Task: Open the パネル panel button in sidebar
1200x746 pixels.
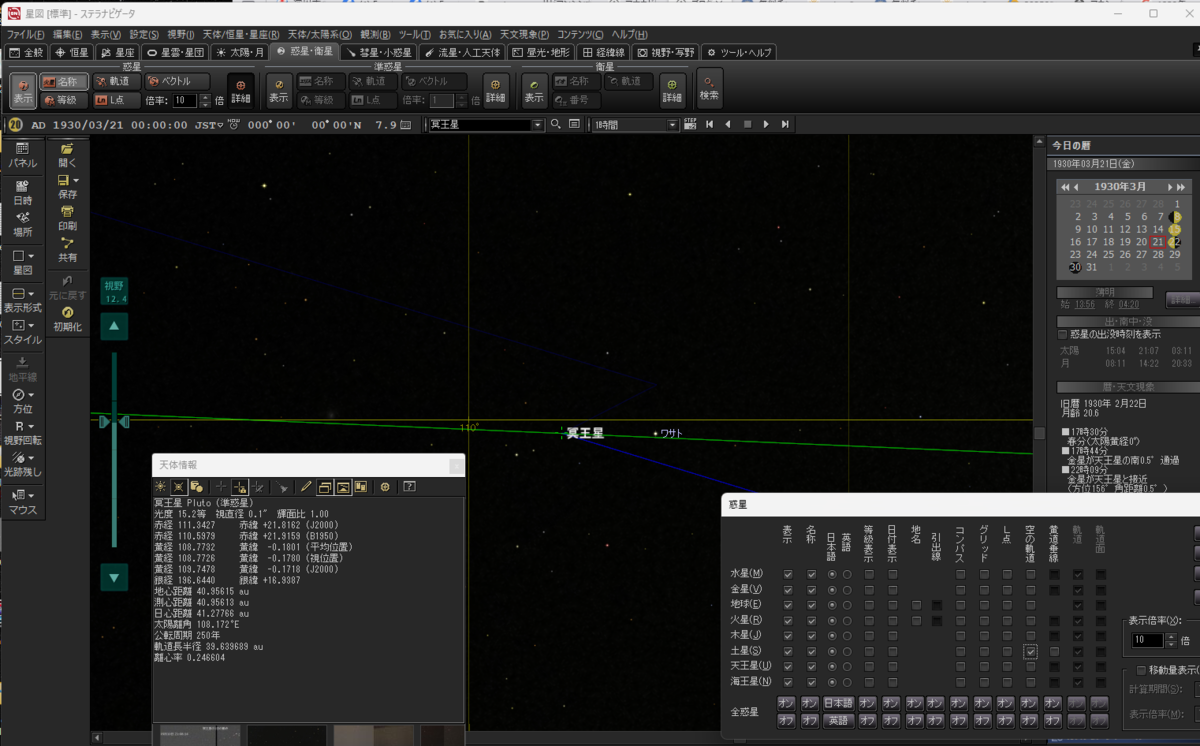Action: [x=22, y=155]
